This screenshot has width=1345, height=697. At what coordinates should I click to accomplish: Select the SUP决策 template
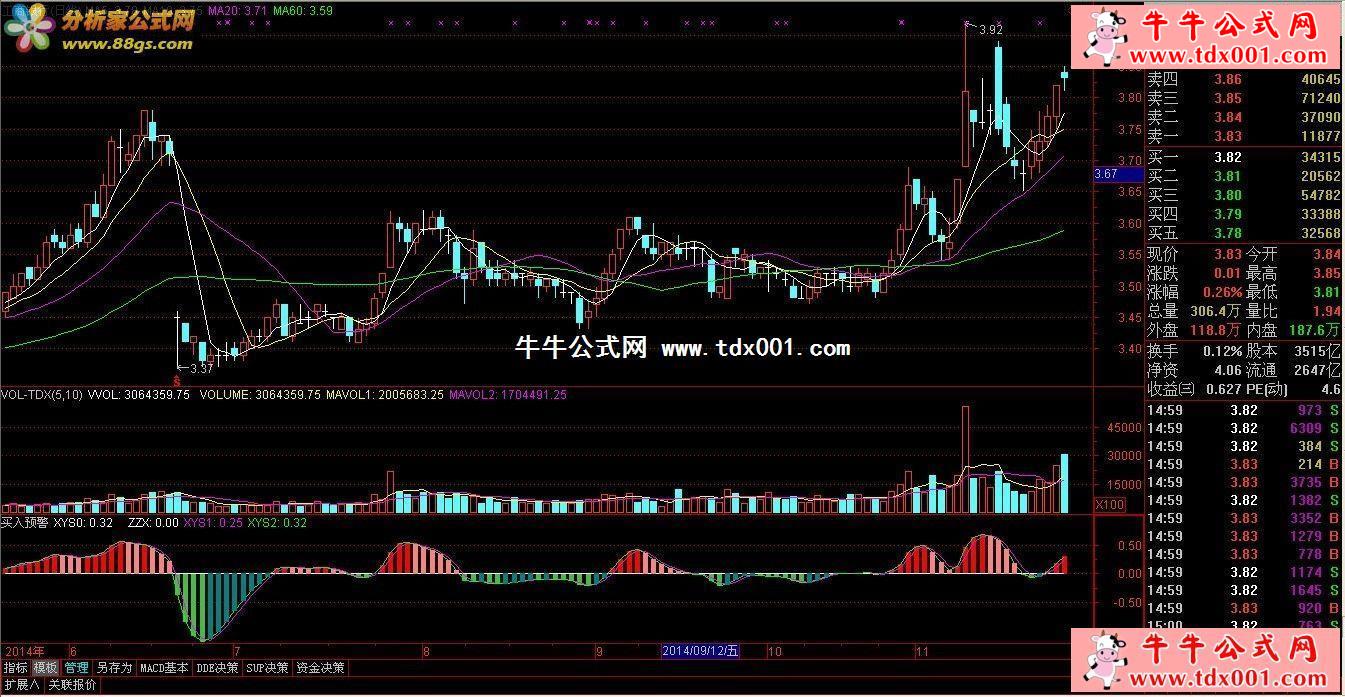pyautogui.click(x=267, y=668)
